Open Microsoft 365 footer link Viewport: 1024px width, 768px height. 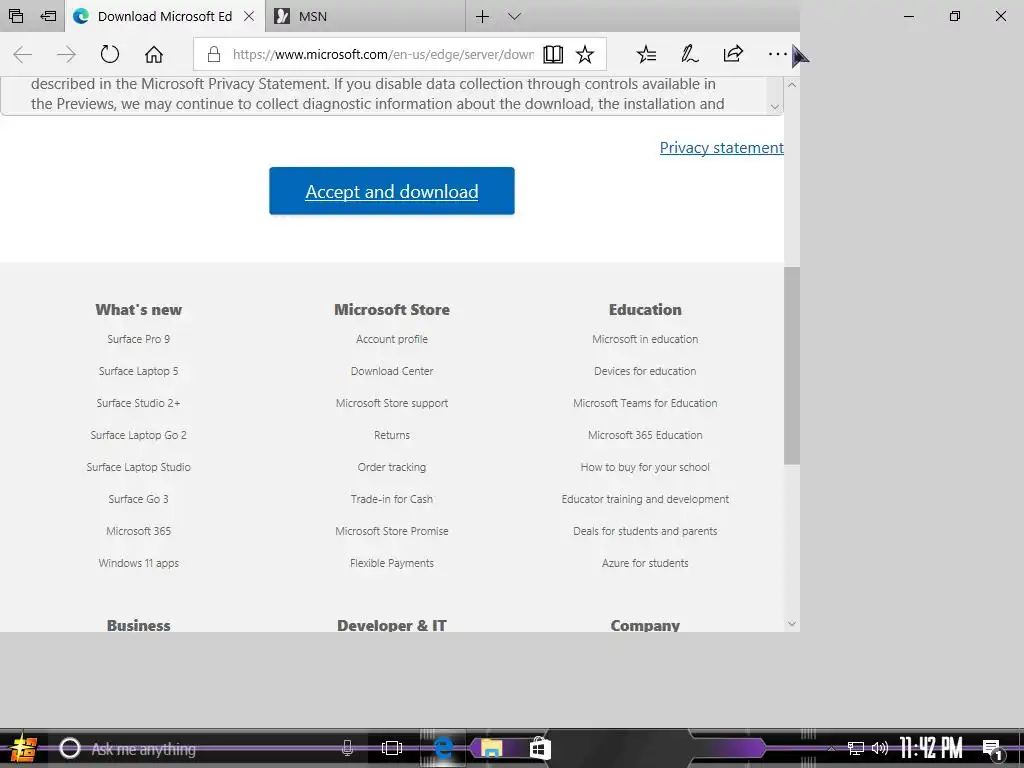point(138,531)
